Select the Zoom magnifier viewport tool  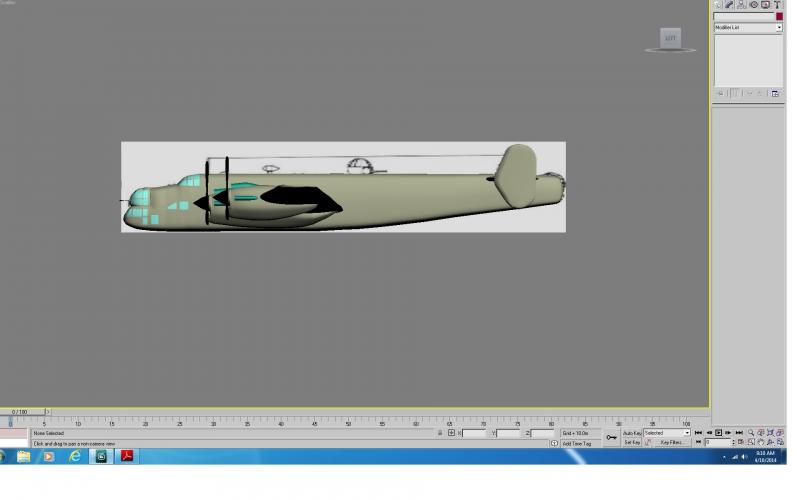click(751, 433)
